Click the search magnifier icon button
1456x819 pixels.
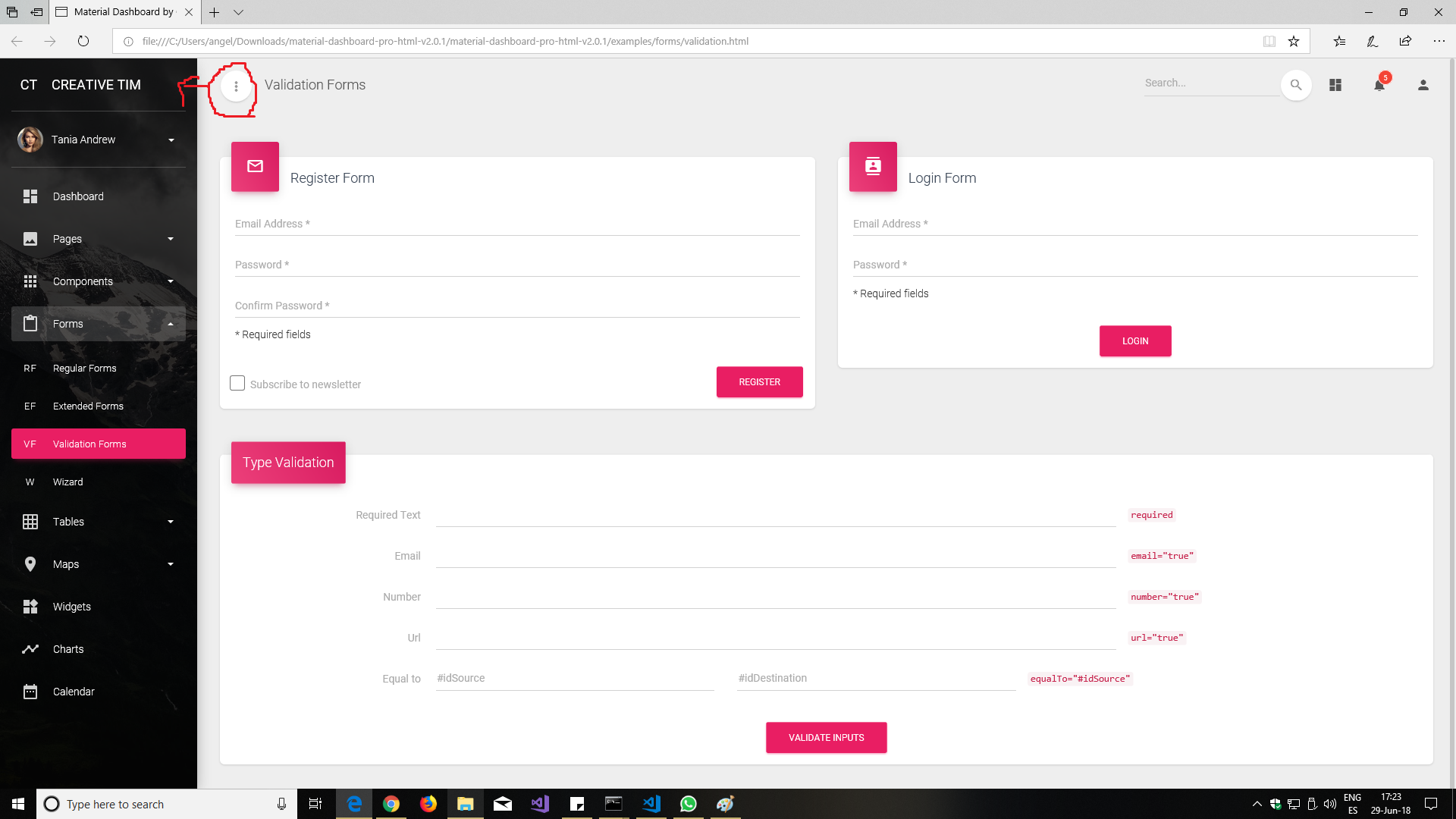(x=1296, y=85)
